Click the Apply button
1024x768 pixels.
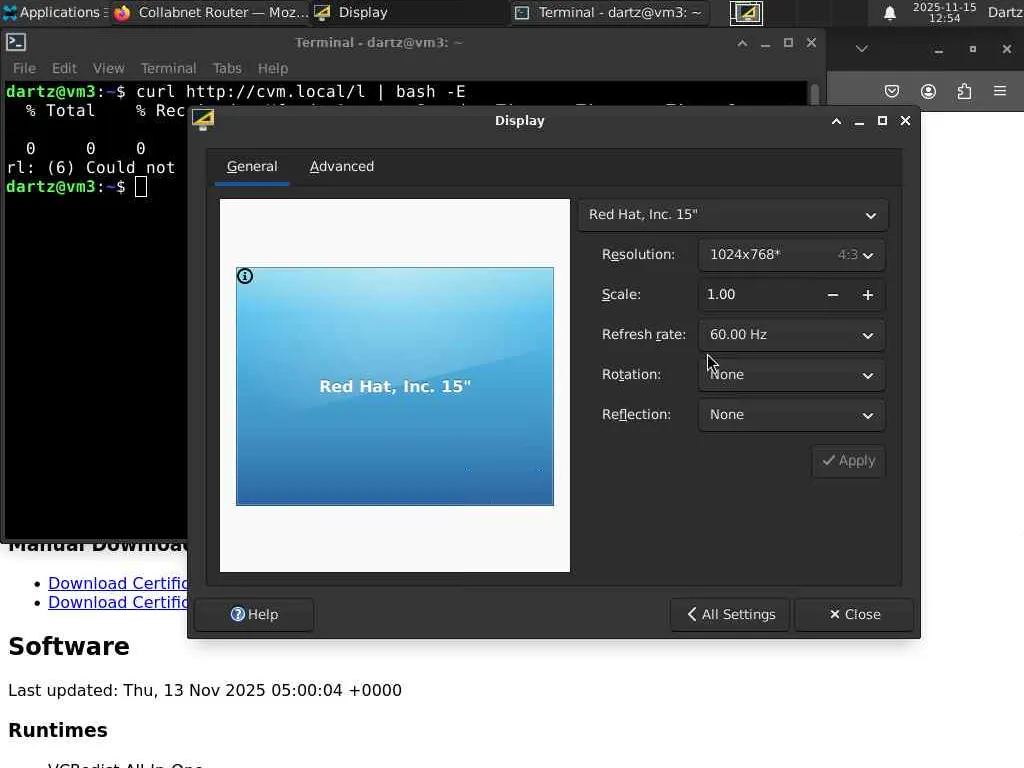tap(848, 461)
